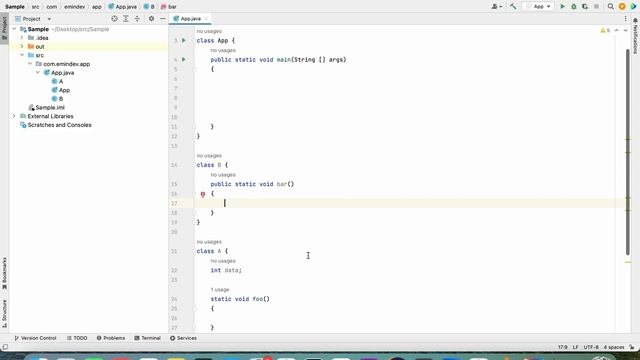Viewport: 640px width, 360px height.
Task: Collapse the Sample project root node
Action: click(x=14, y=29)
